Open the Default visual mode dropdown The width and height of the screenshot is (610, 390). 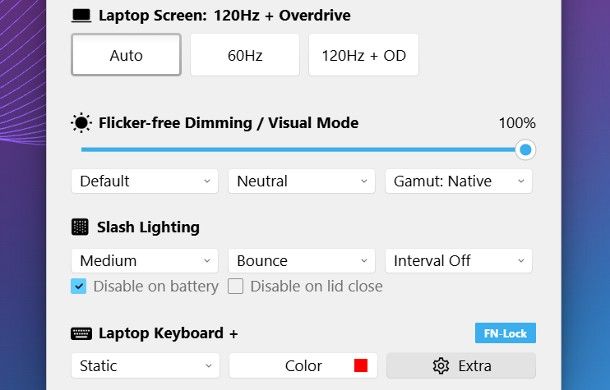[x=145, y=181]
